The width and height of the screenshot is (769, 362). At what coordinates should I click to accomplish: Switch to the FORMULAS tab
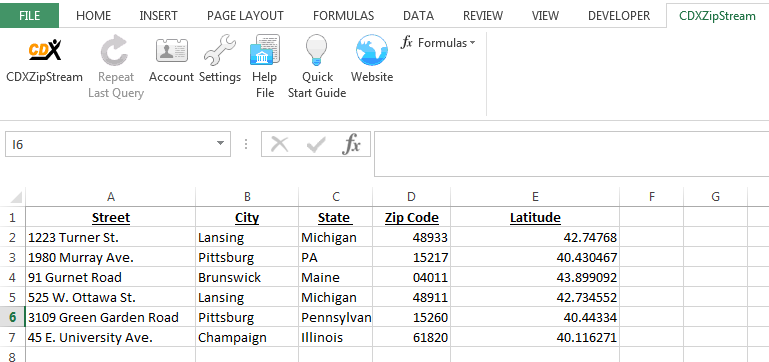point(343,16)
